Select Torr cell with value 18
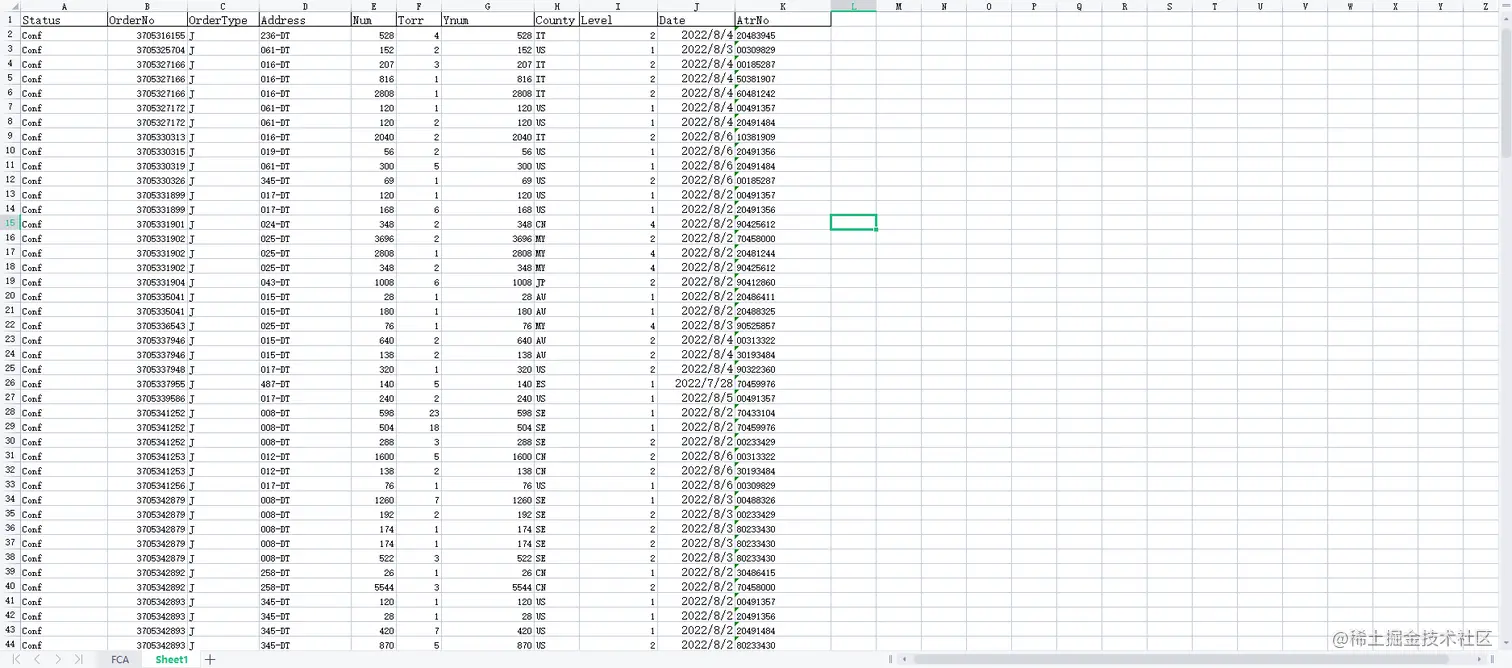This screenshot has width=1512, height=668. pyautogui.click(x=418, y=427)
